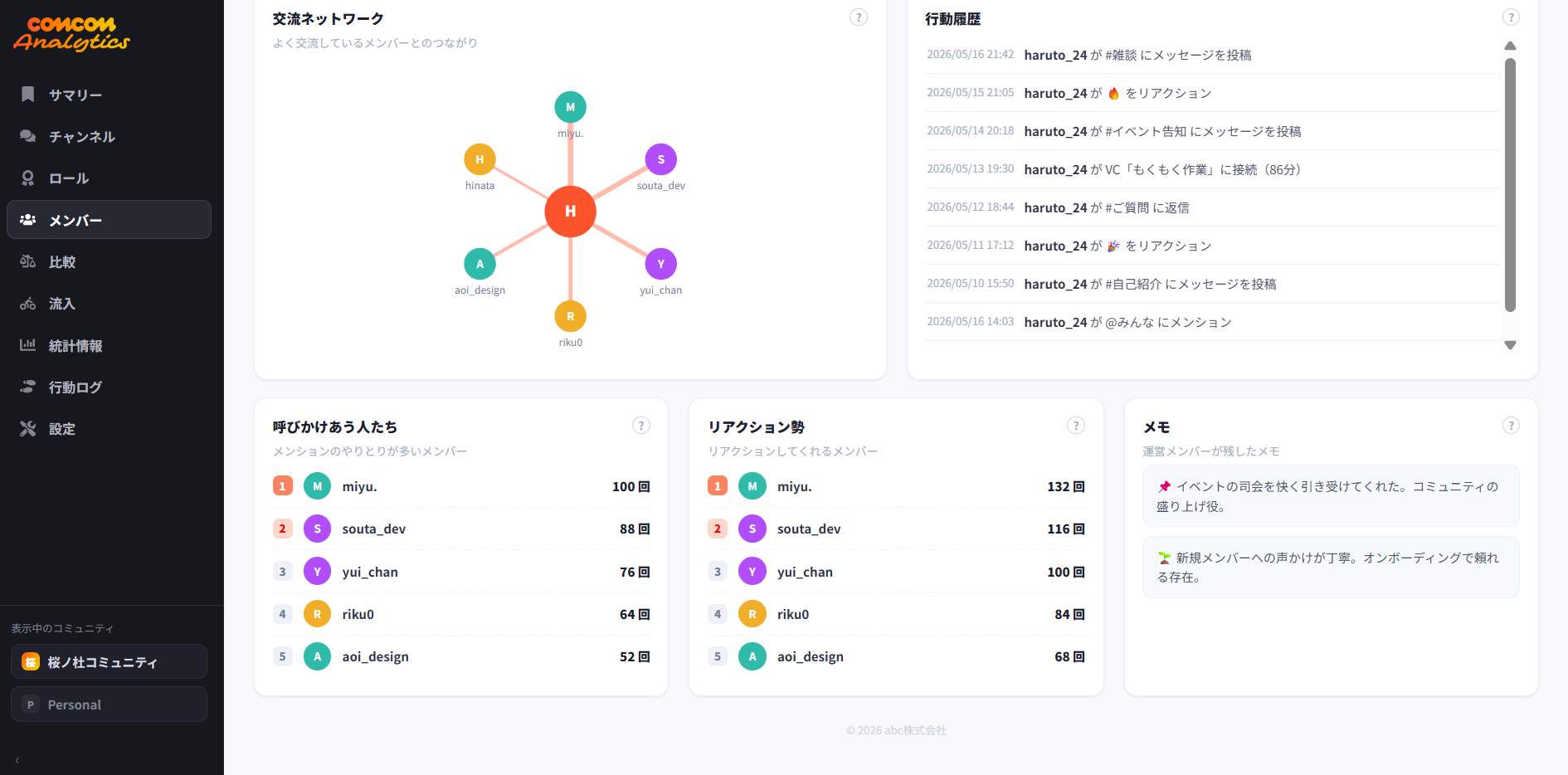Click the 132回 count for miyu.
Image resolution: width=1568 pixels, height=775 pixels.
pos(1066,486)
